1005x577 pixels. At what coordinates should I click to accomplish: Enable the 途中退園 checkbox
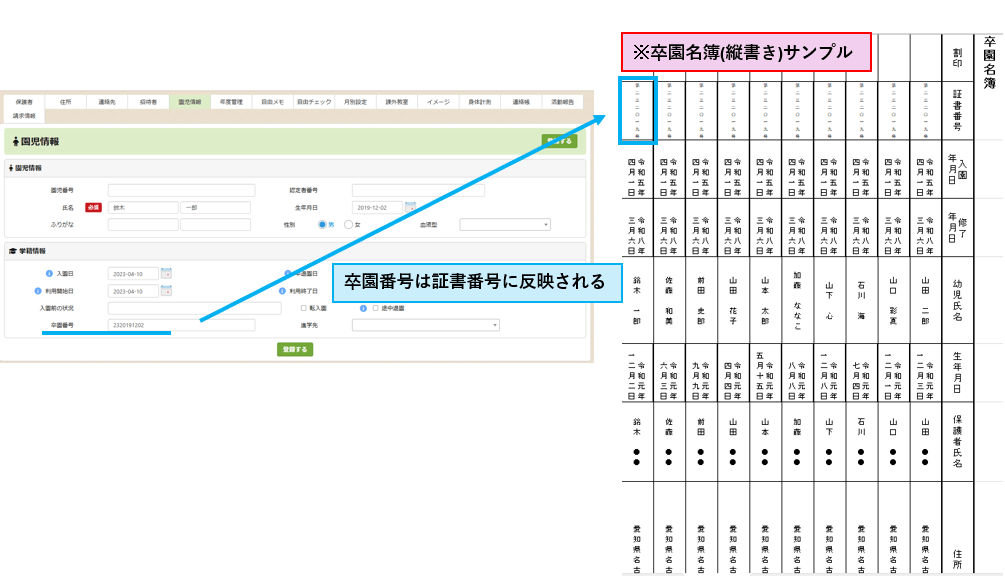click(x=374, y=308)
